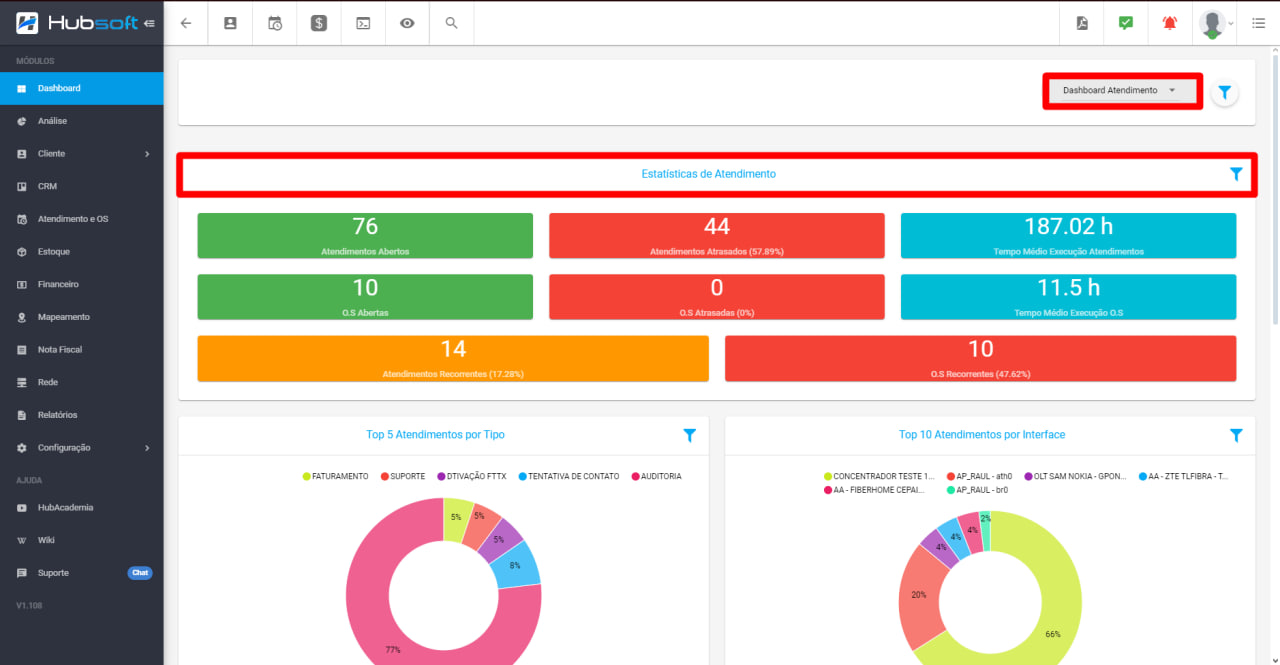Open the Mapeamento module
Screen dimensions: 1280x665
point(81,317)
